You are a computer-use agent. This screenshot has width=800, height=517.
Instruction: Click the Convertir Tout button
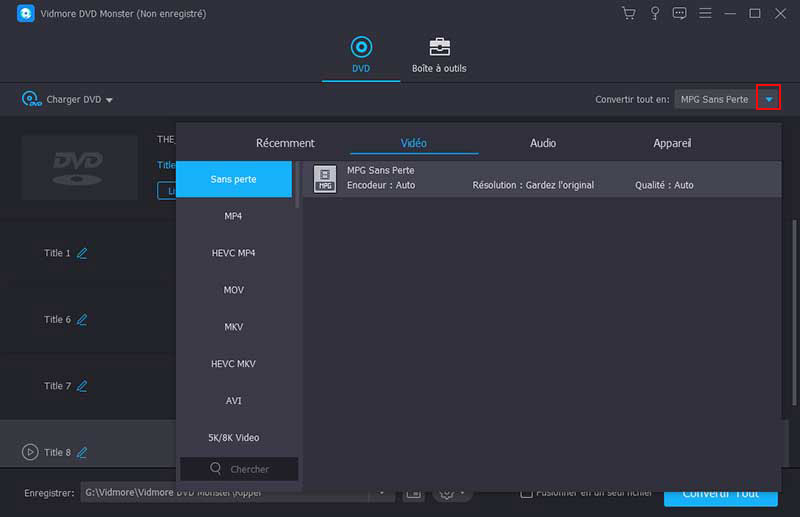[x=720, y=493]
